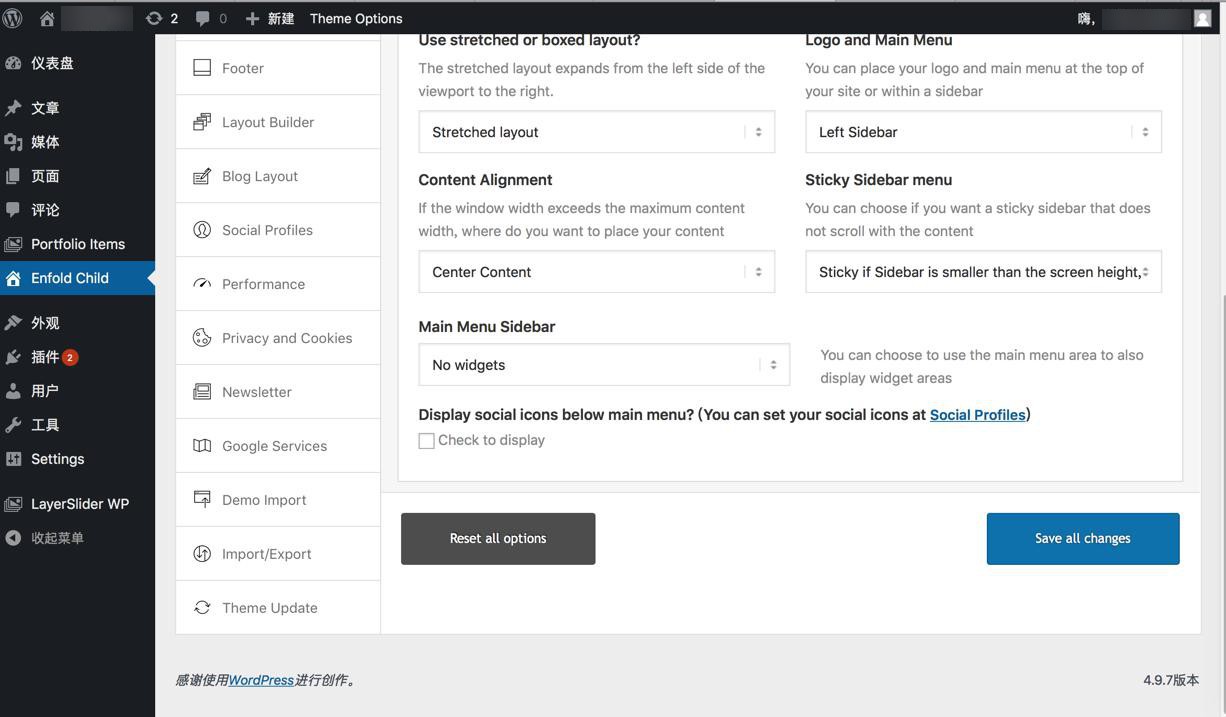Enable the 'Check to display' checkbox
Image resolution: width=1226 pixels, height=717 pixels.
point(427,441)
